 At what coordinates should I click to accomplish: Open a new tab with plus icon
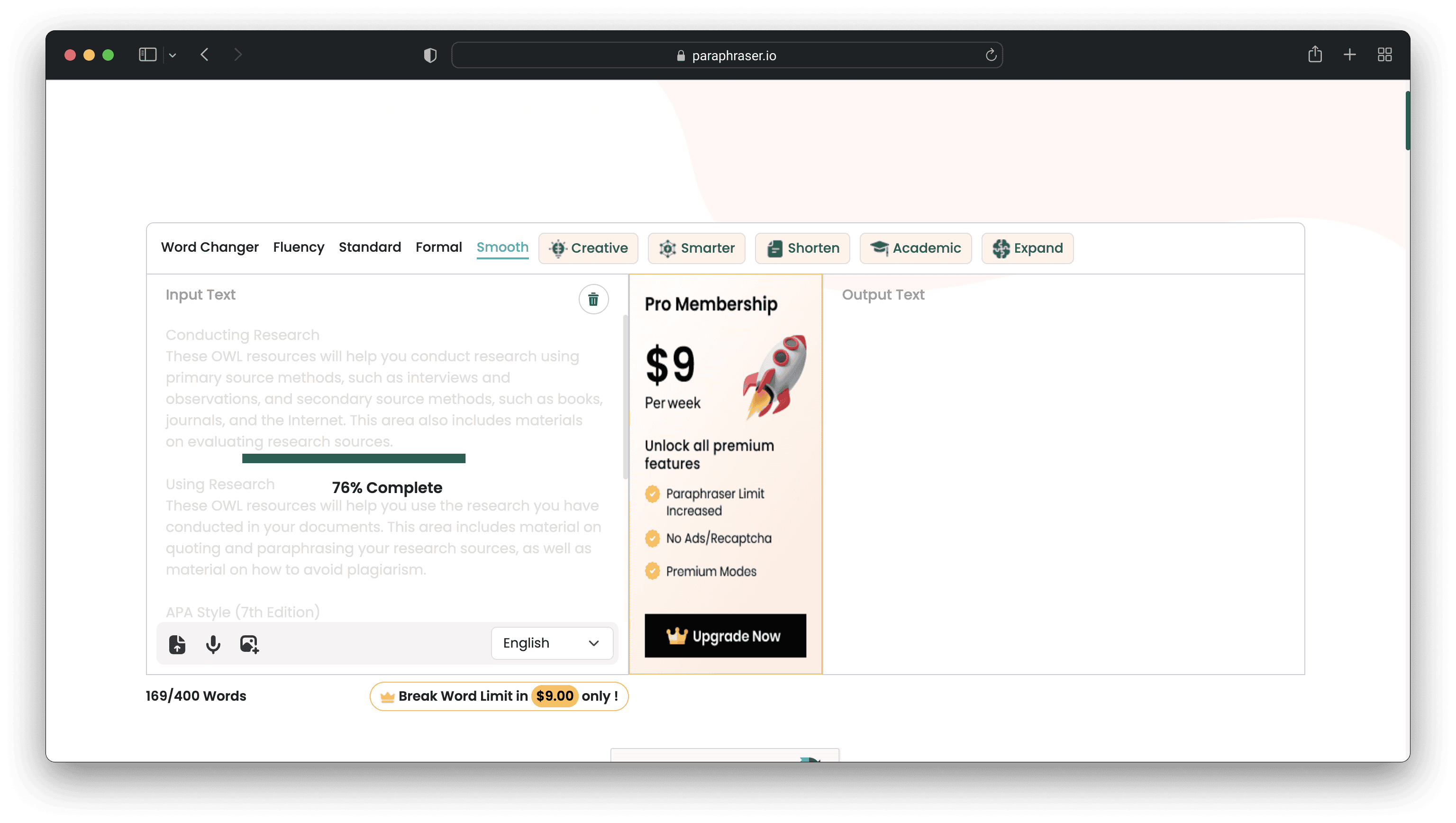pyautogui.click(x=1349, y=54)
